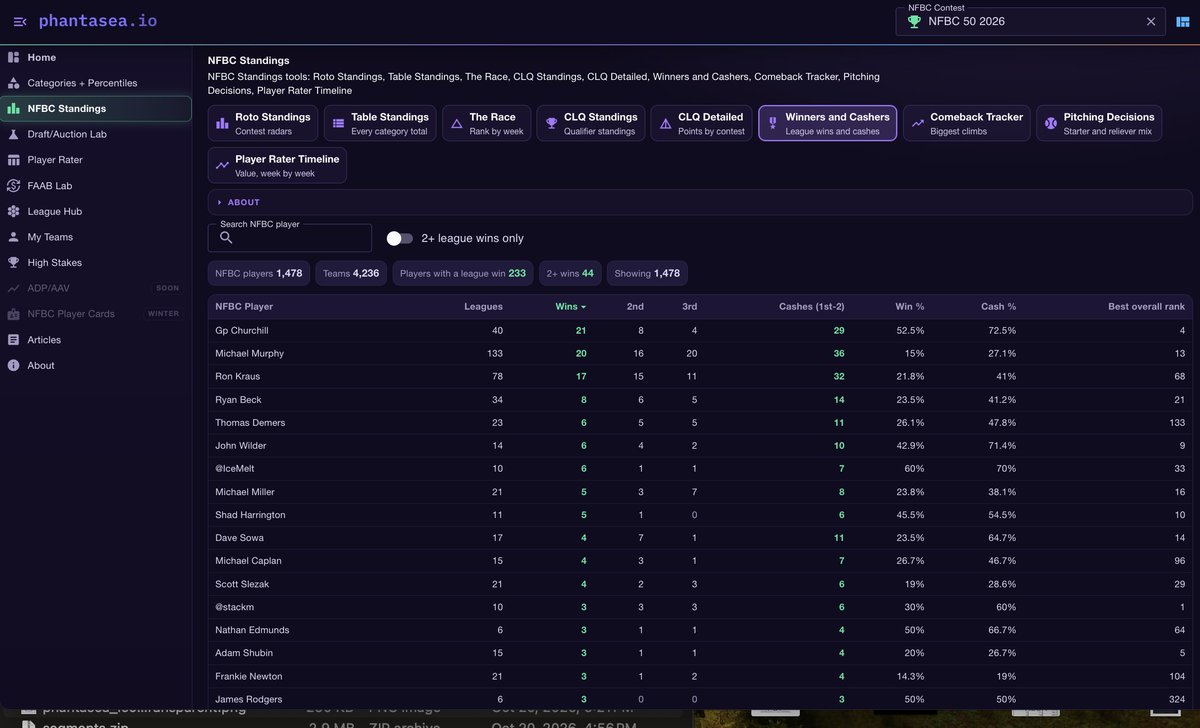The width and height of the screenshot is (1200, 728).
Task: Sort by Wins column header
Action: tap(570, 306)
